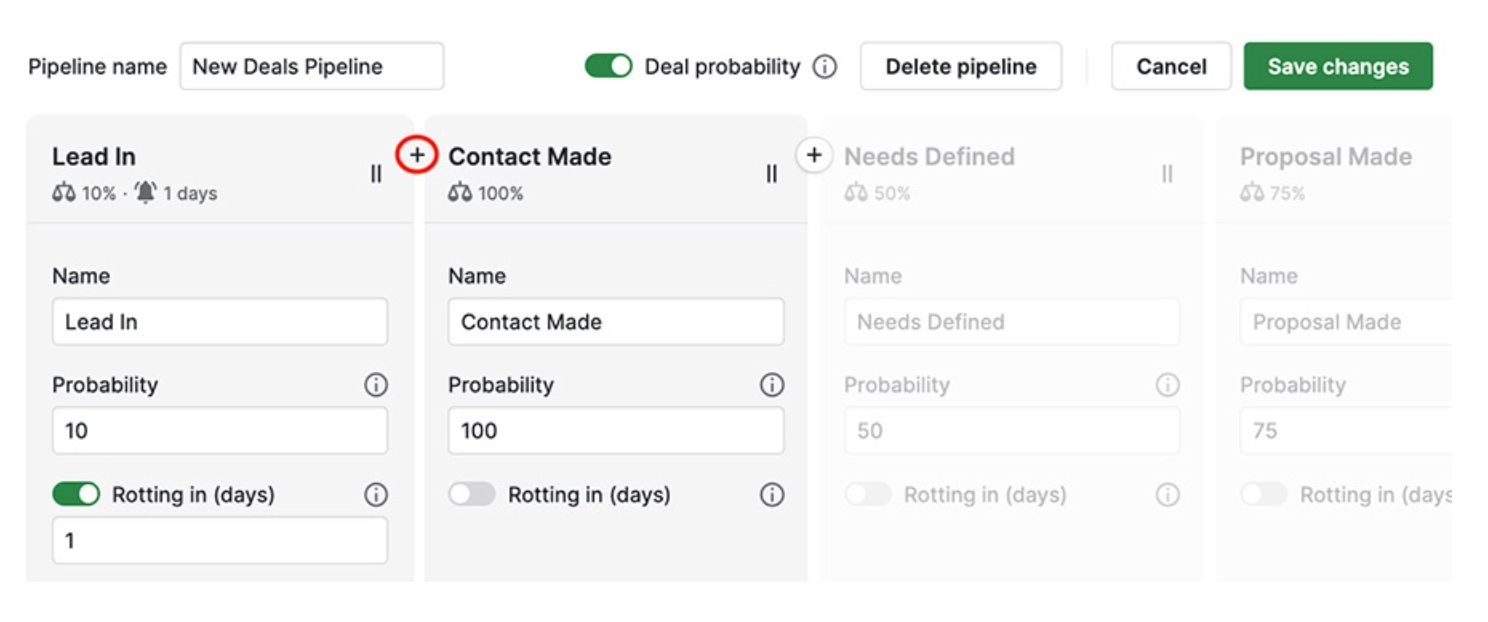This screenshot has width=1488, height=622.
Task: Click the Lead In Probability field
Action: (219, 431)
